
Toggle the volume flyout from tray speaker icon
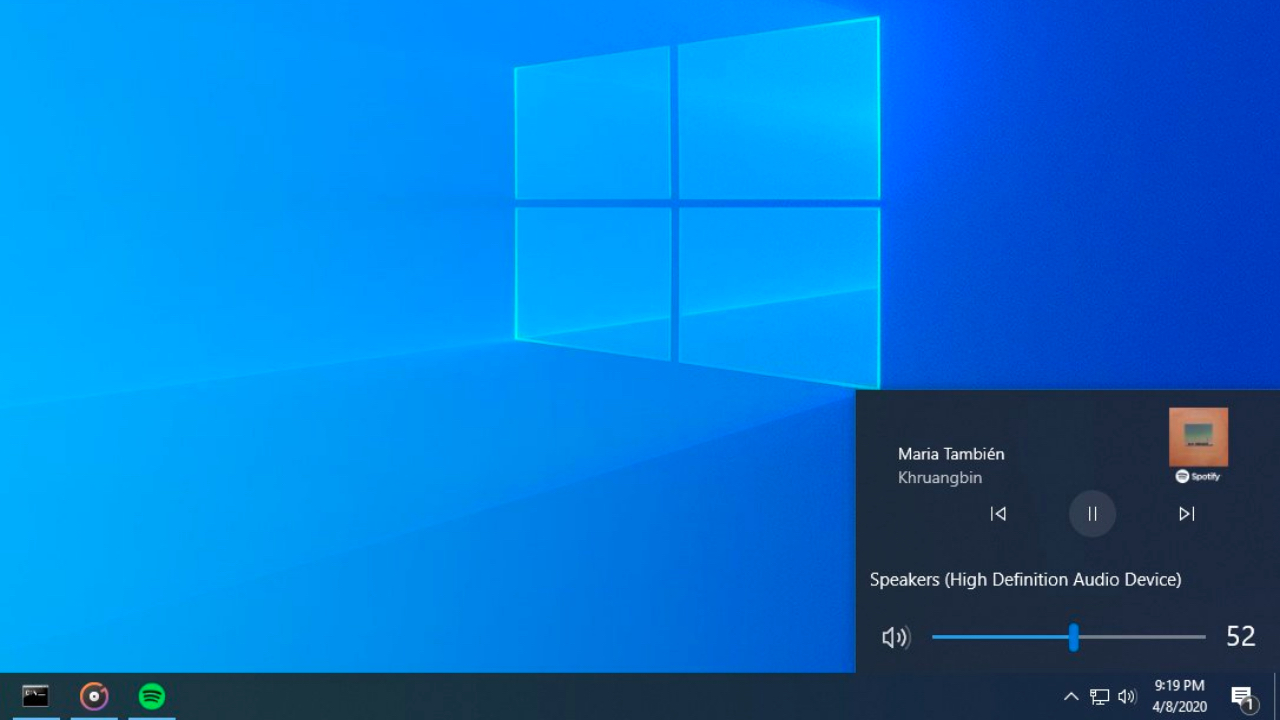coord(1127,697)
